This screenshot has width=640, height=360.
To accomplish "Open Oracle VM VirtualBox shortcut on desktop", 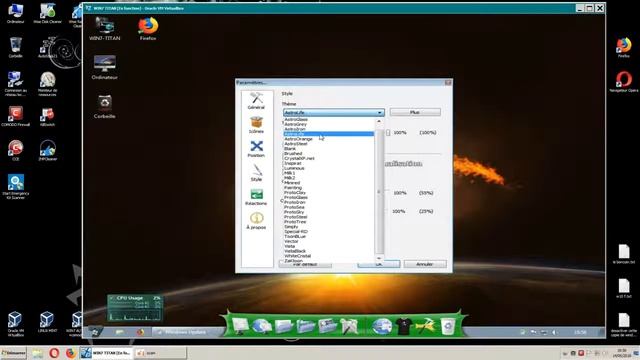I will pyautogui.click(x=16, y=324).
